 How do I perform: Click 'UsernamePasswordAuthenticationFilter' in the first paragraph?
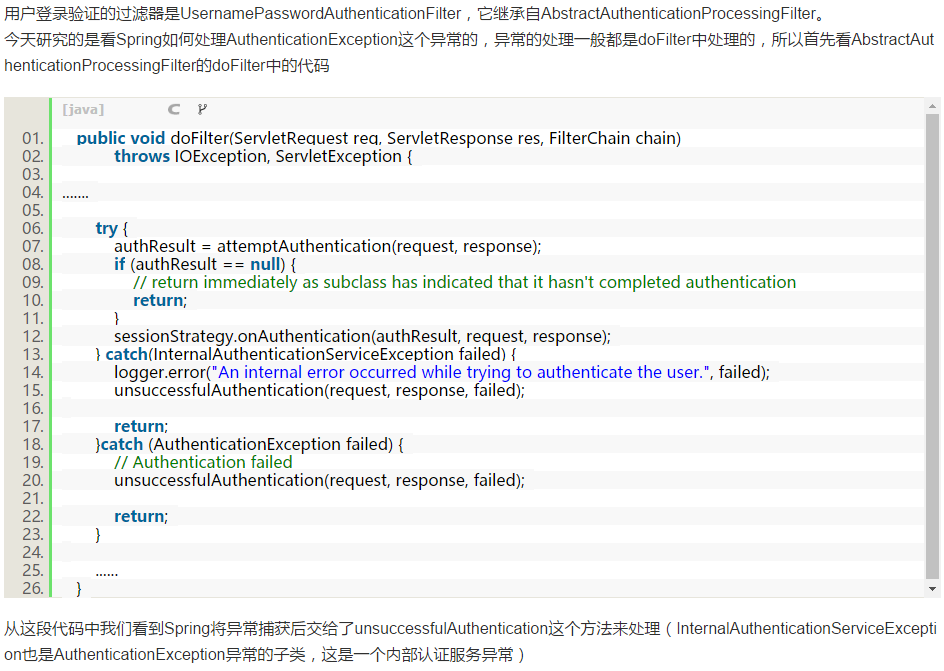tap(320, 14)
